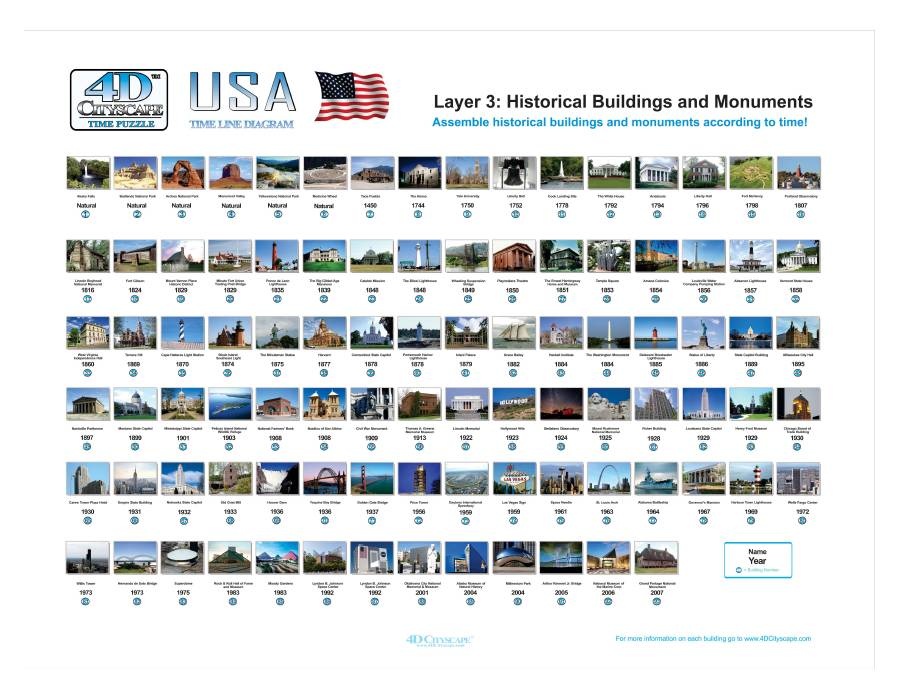
Task: Click the numbered marker under year 1792
Action: [x=610, y=215]
